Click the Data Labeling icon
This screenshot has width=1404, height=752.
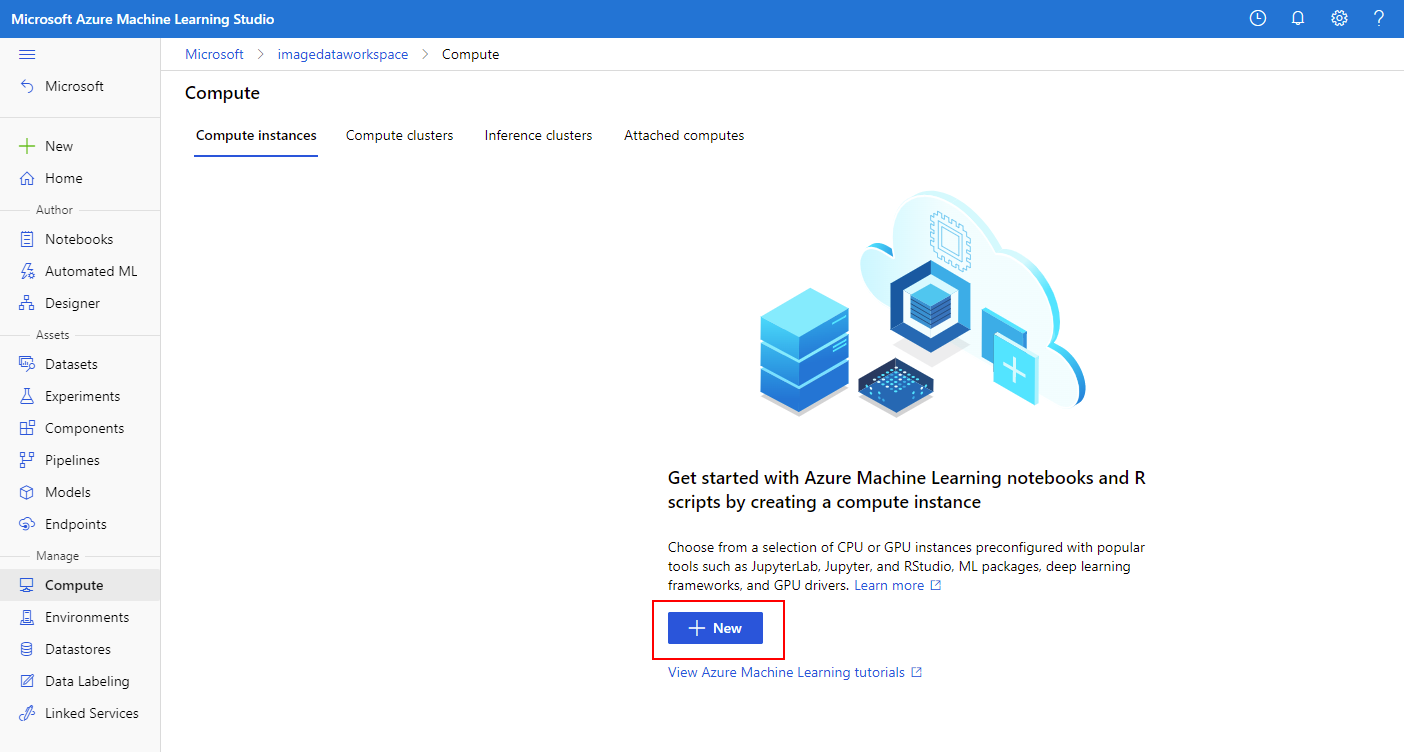point(27,681)
